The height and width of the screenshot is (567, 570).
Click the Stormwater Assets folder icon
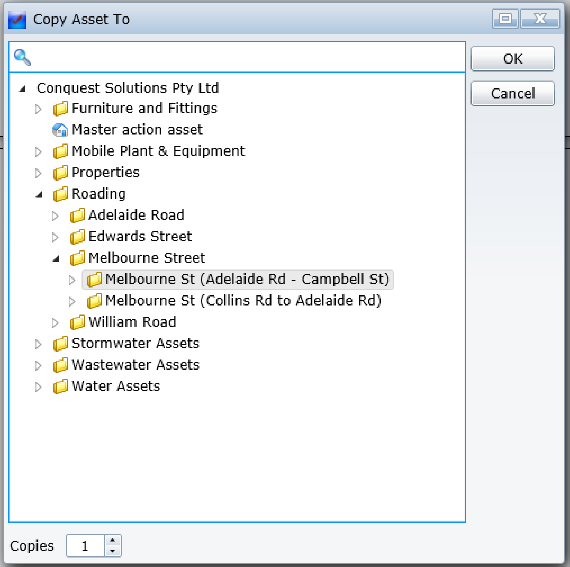(x=60, y=343)
